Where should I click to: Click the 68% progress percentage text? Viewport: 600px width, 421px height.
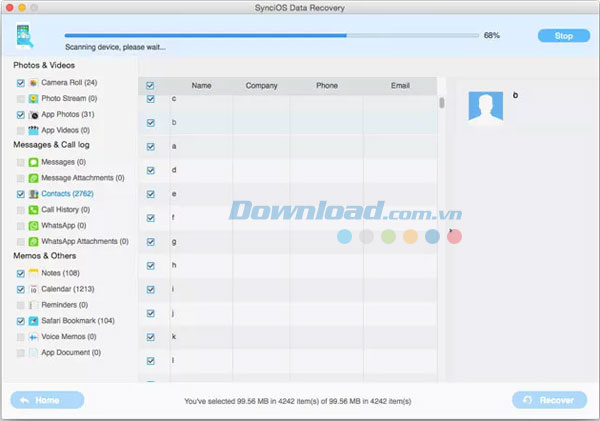tap(492, 36)
